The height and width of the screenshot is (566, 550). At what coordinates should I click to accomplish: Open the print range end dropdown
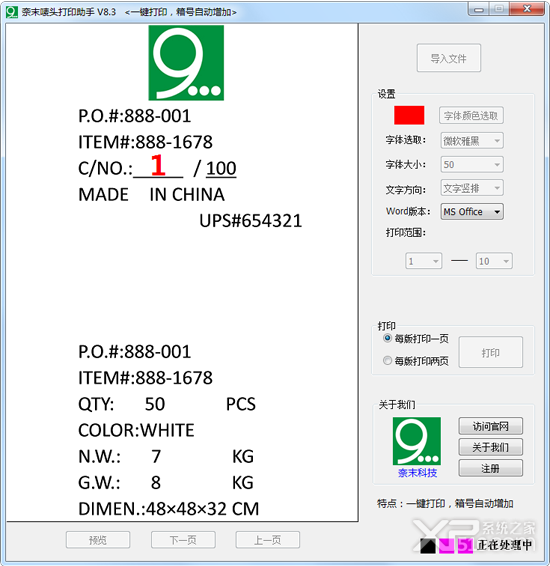coord(494,261)
